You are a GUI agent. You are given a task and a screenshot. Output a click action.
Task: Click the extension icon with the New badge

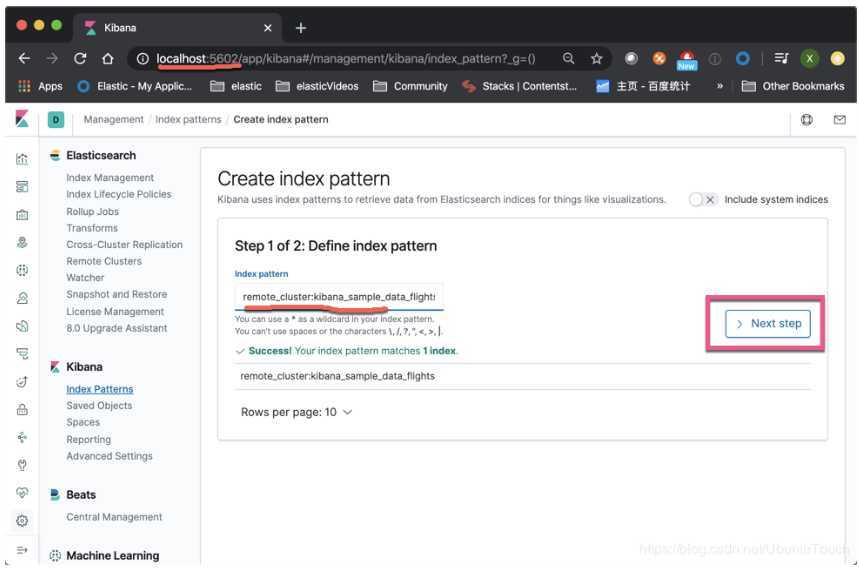tap(686, 60)
